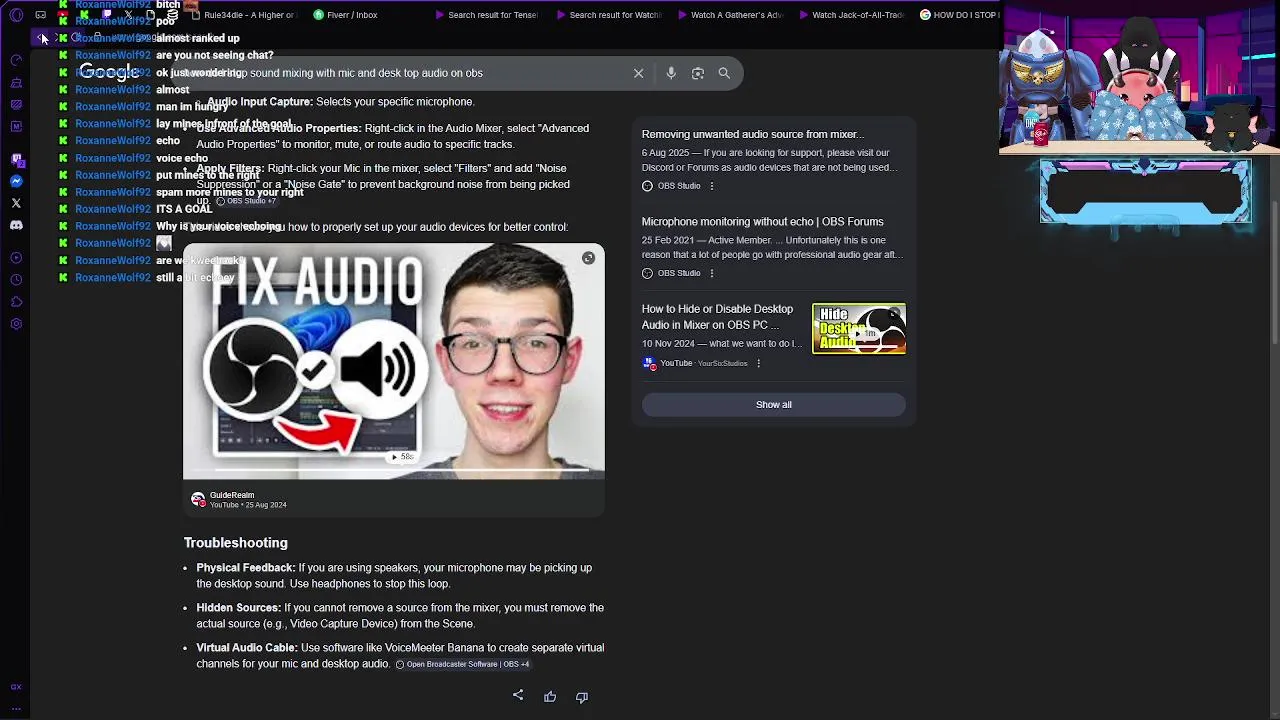Open the Fix Audio video thumbnail
Screen dimensions: 1280x720
click(394, 361)
